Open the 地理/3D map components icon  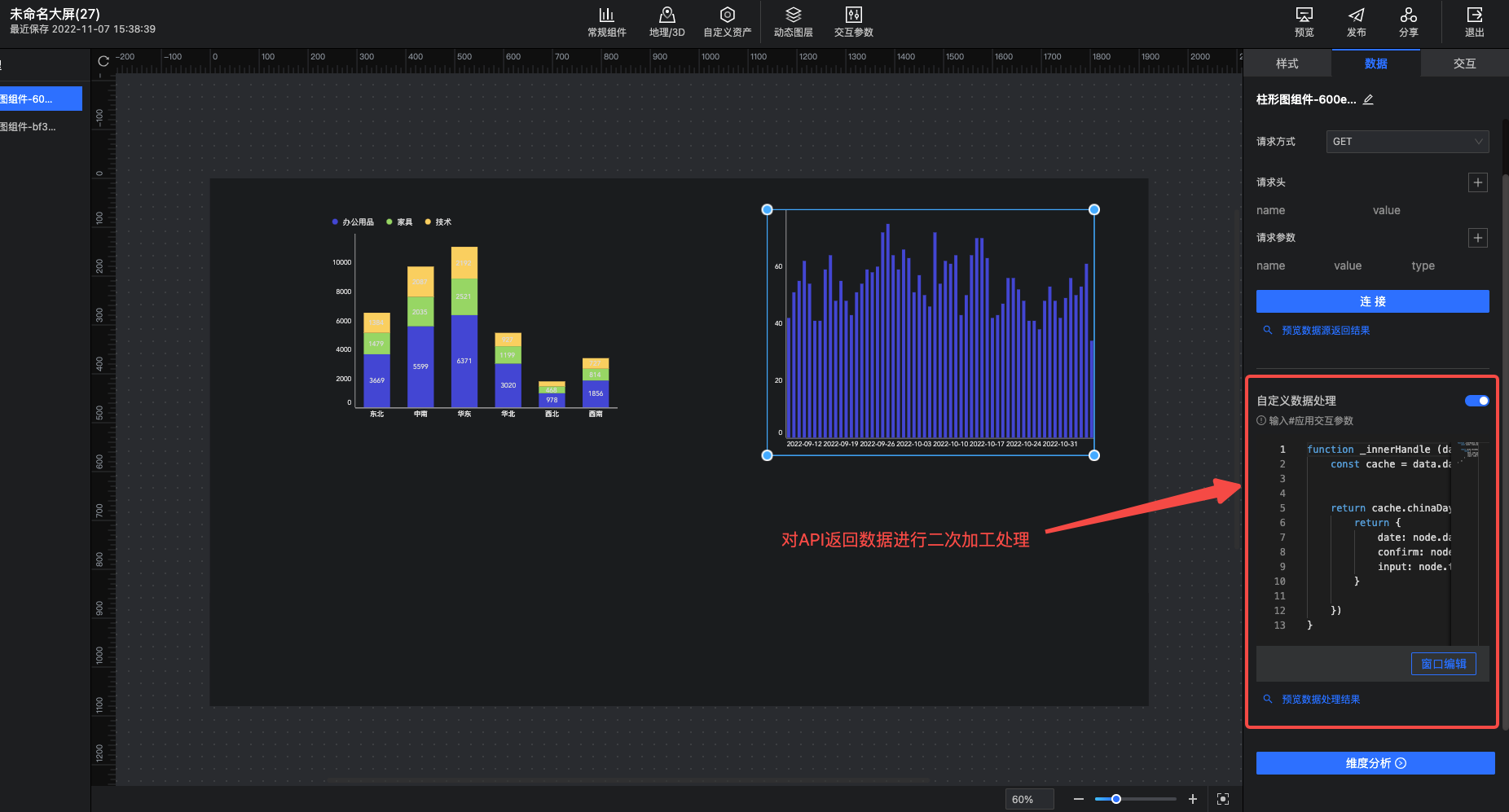[667, 15]
